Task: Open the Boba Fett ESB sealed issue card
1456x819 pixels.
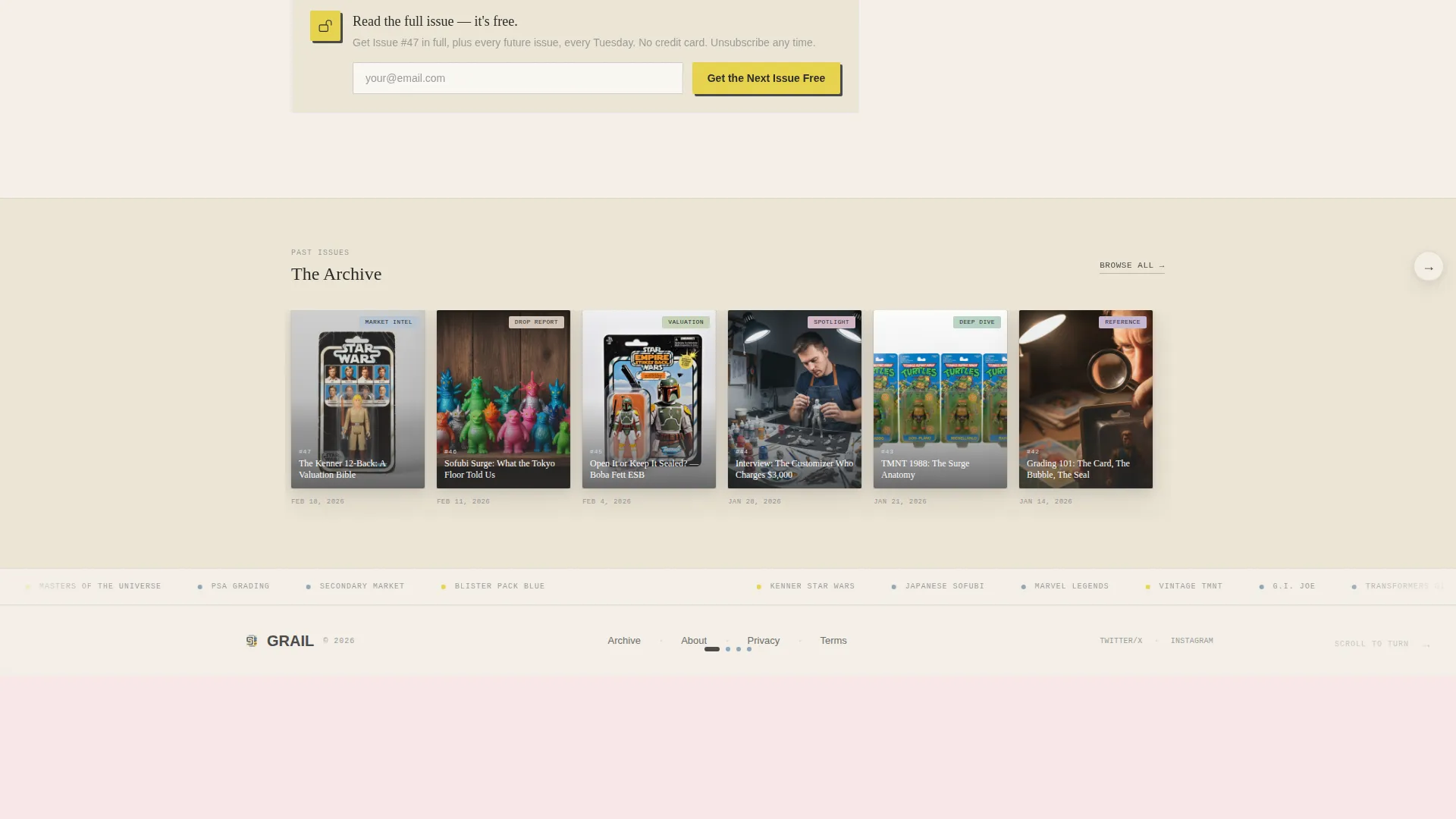Action: 649,399
